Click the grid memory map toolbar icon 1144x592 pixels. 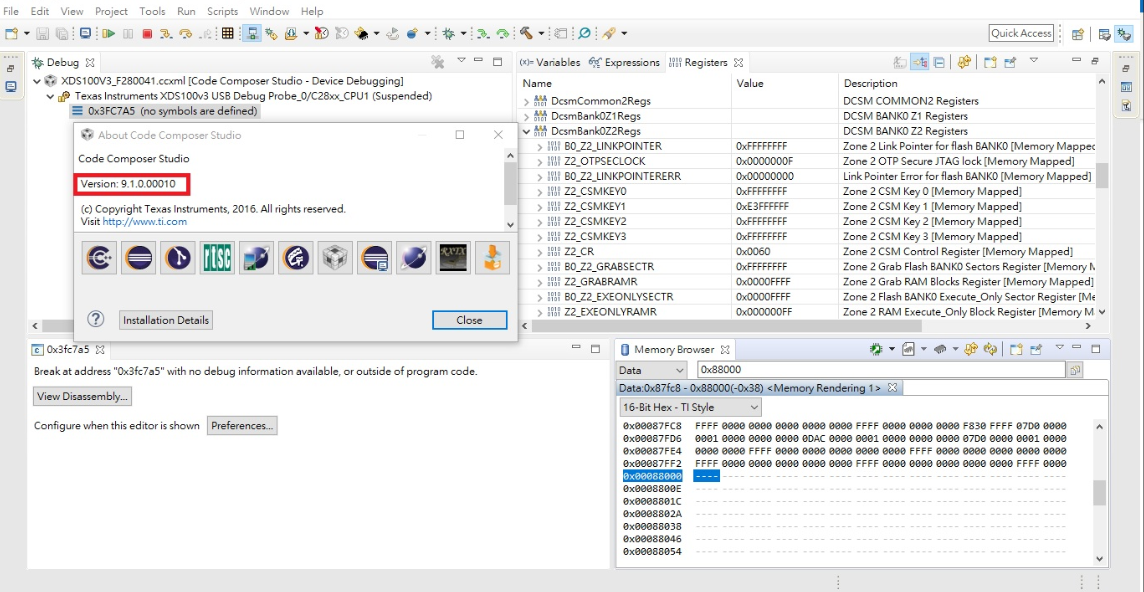pyautogui.click(x=228, y=34)
